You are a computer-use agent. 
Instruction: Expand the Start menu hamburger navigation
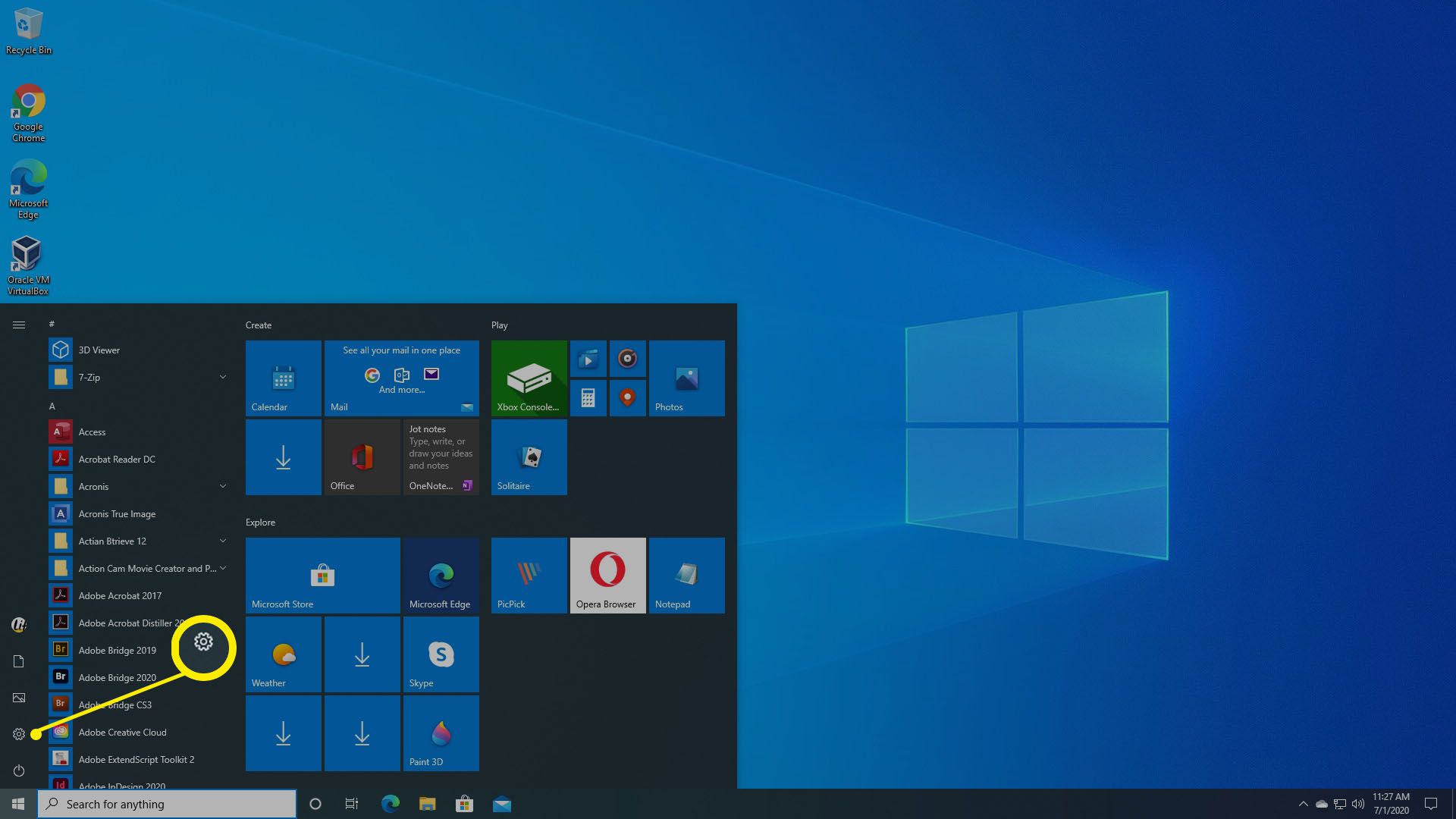pos(19,325)
